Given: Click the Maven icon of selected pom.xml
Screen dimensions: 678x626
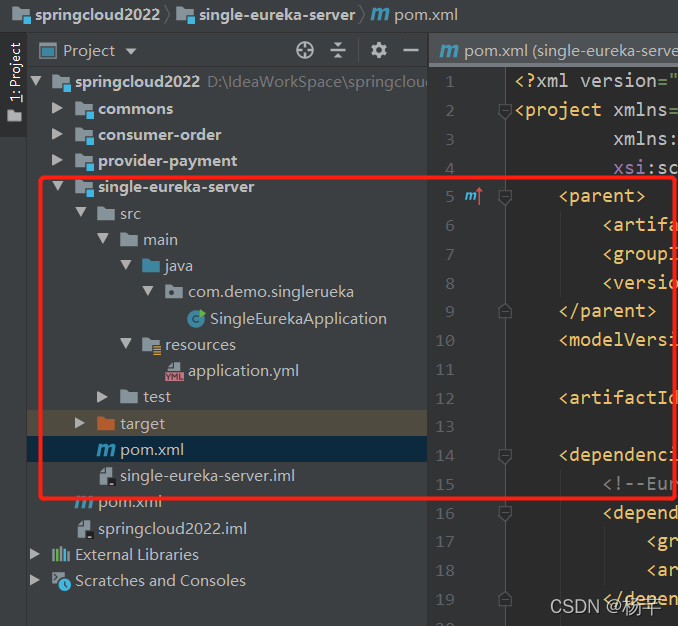Looking at the screenshot, I should point(106,450).
